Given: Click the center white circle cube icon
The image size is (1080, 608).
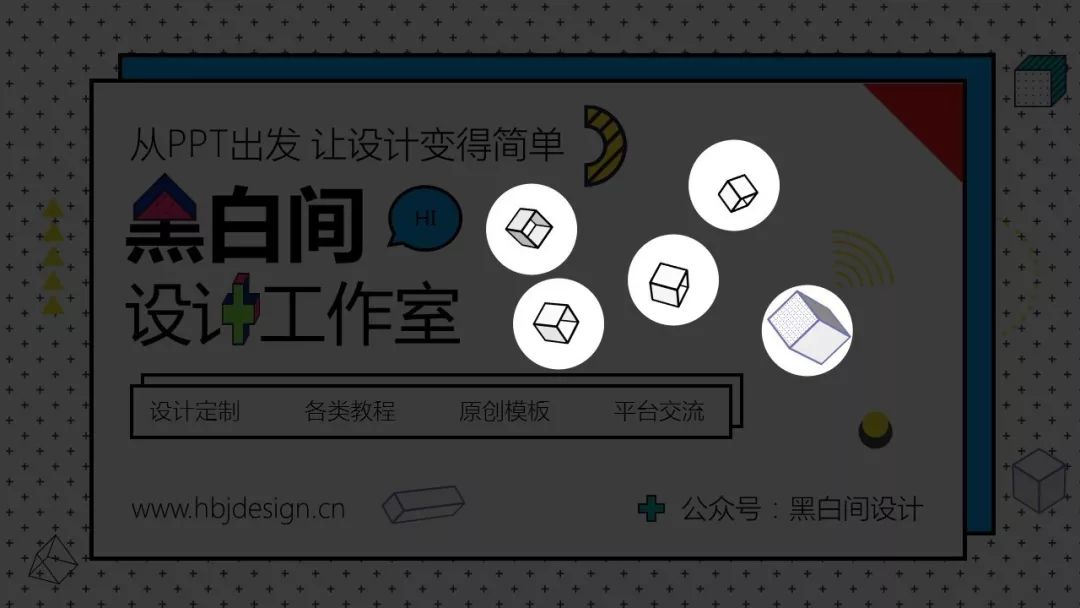Looking at the screenshot, I should 673,280.
